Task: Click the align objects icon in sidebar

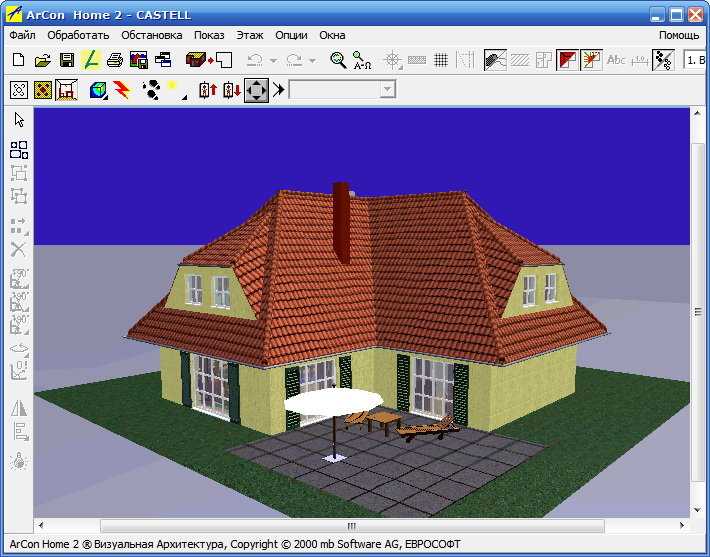Action: point(20,432)
